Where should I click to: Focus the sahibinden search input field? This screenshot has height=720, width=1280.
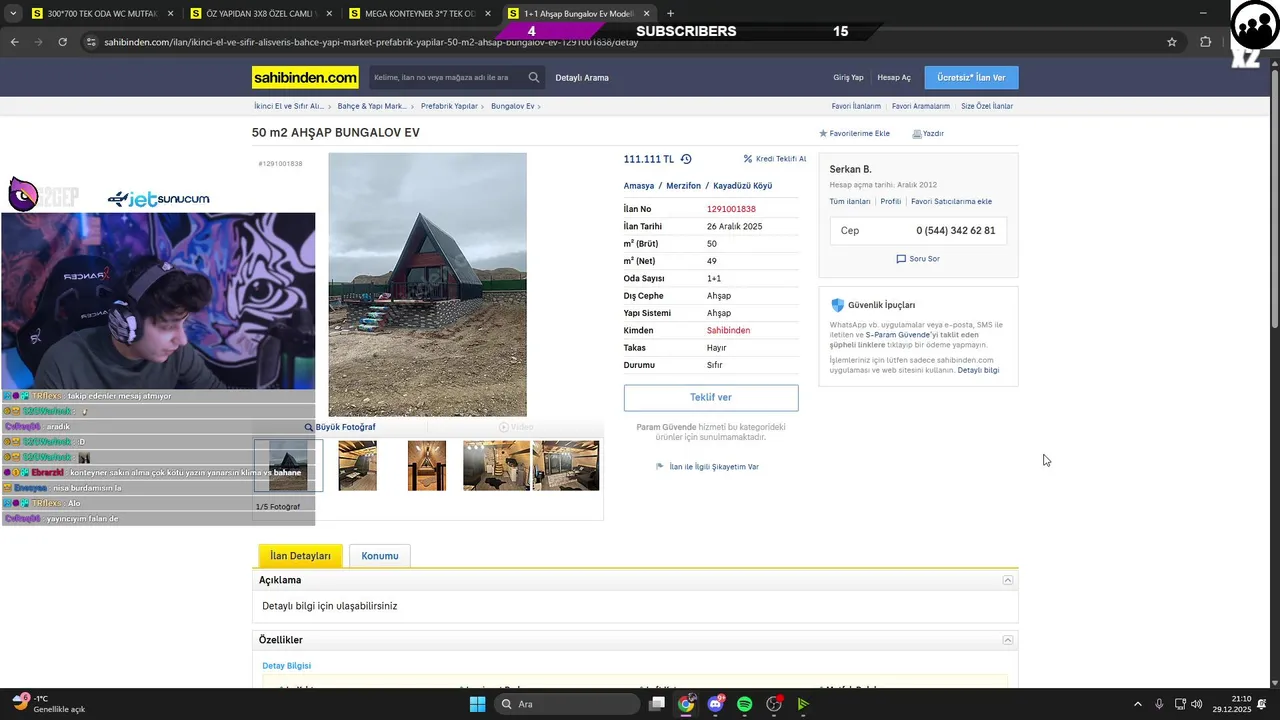pyautogui.click(x=448, y=77)
